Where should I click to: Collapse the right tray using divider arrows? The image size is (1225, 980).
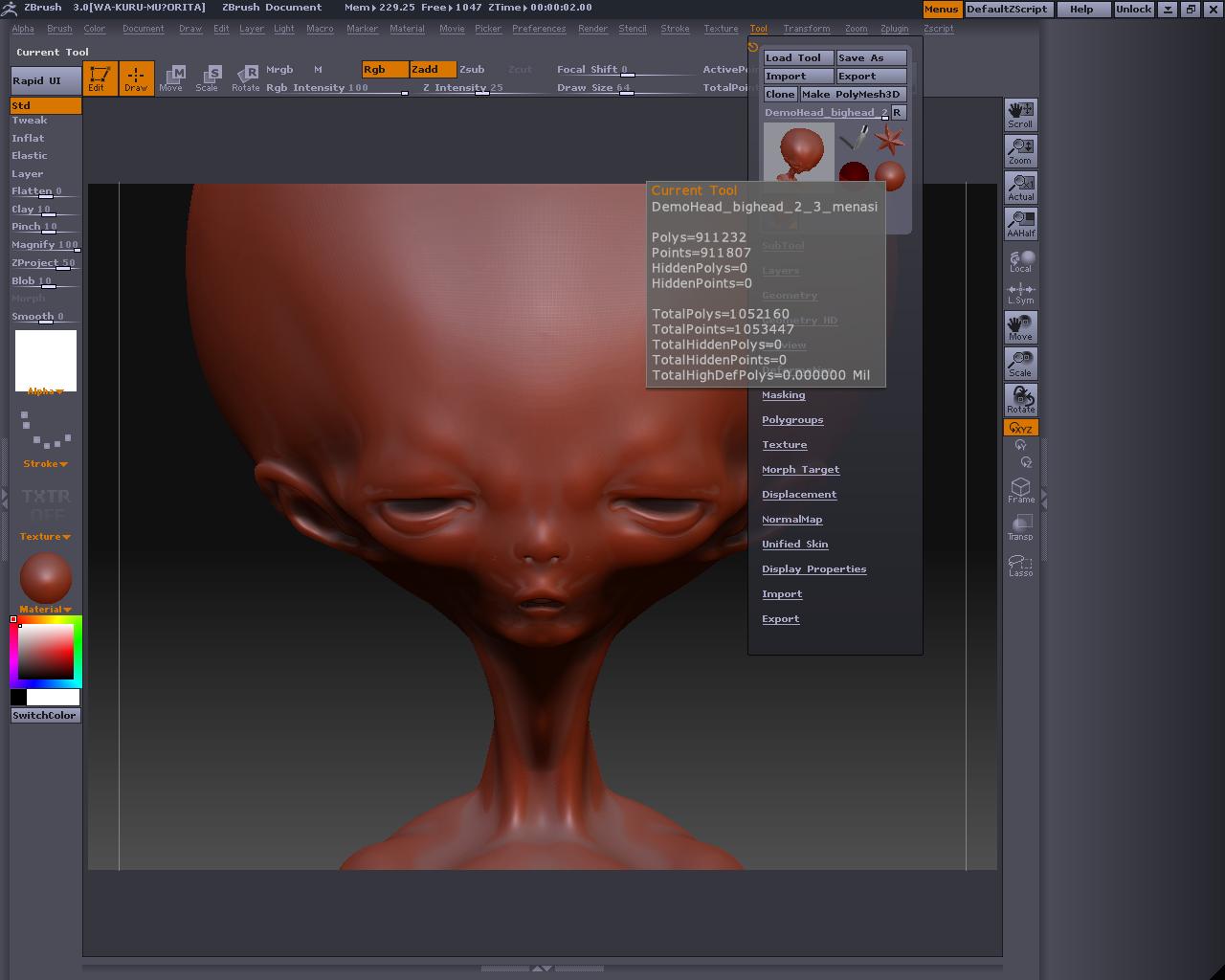click(x=1044, y=498)
